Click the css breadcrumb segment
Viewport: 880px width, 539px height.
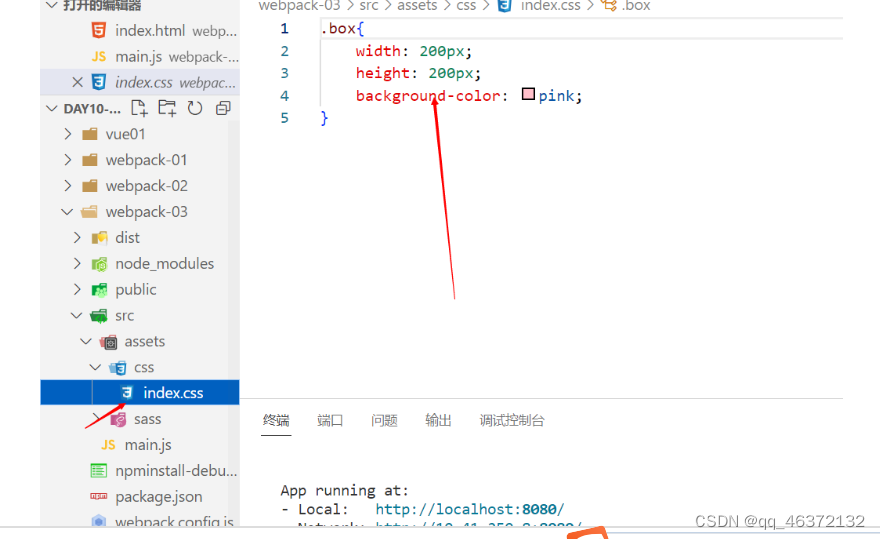466,6
